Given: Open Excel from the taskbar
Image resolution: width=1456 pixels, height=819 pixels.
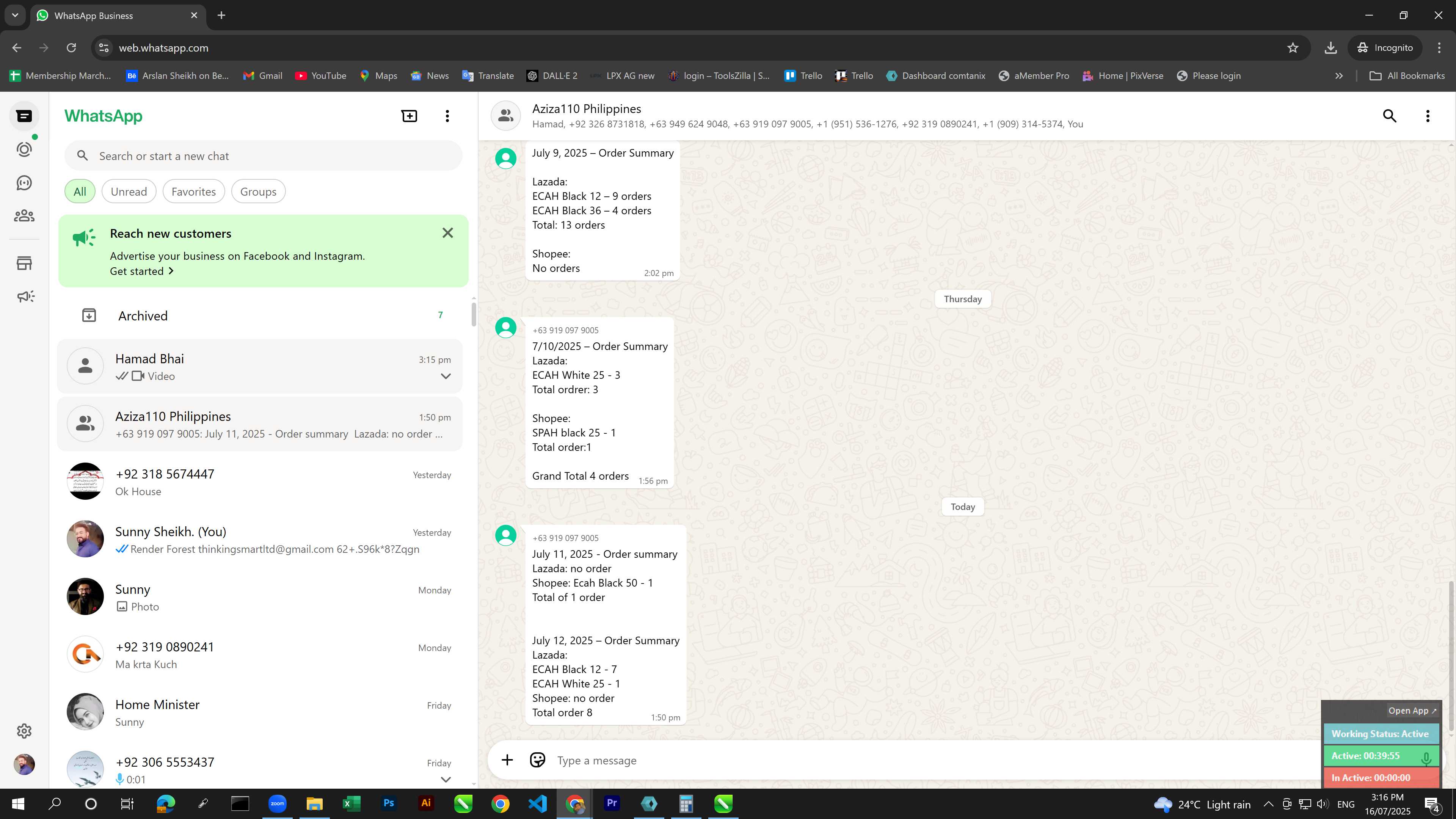Looking at the screenshot, I should 351,804.
